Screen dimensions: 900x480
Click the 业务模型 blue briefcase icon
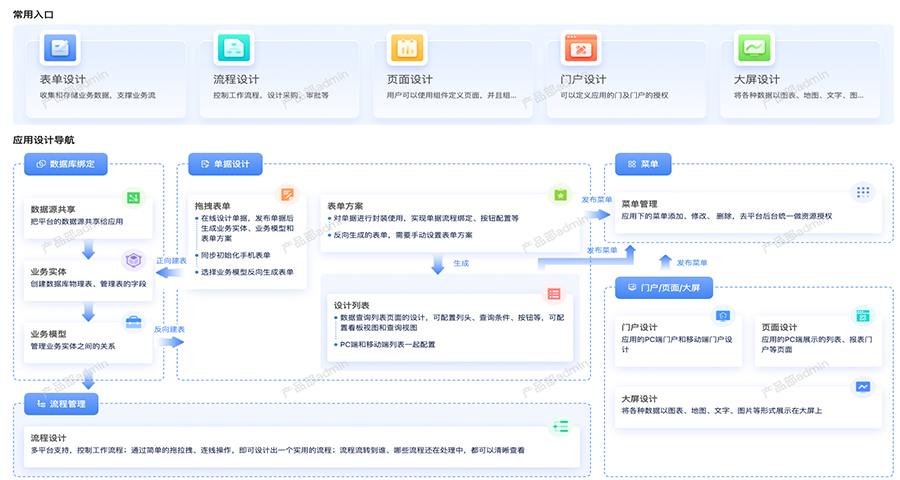coord(133,322)
